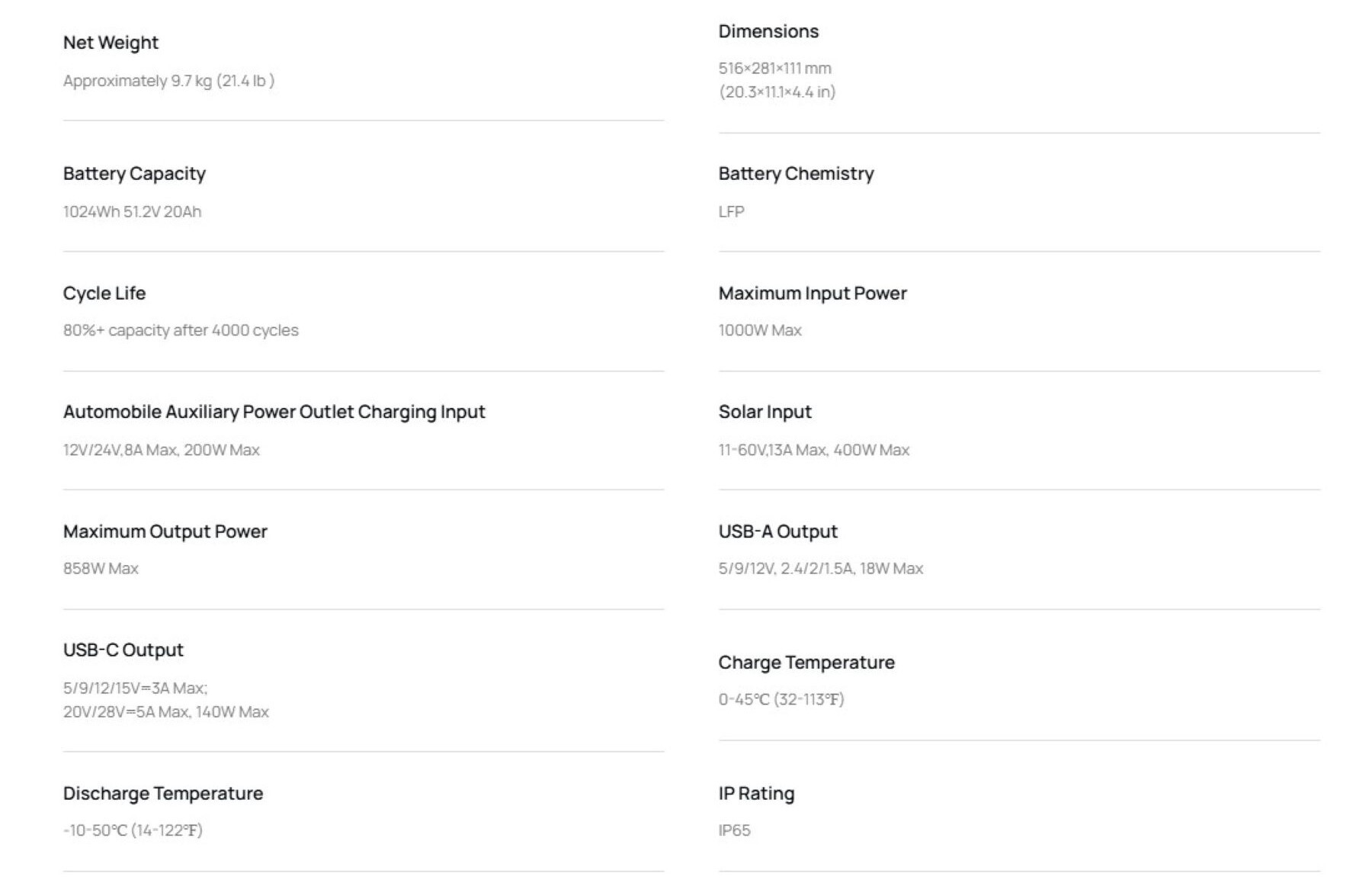
Task: Click the Maximum Input Power heading
Action: [x=813, y=294]
